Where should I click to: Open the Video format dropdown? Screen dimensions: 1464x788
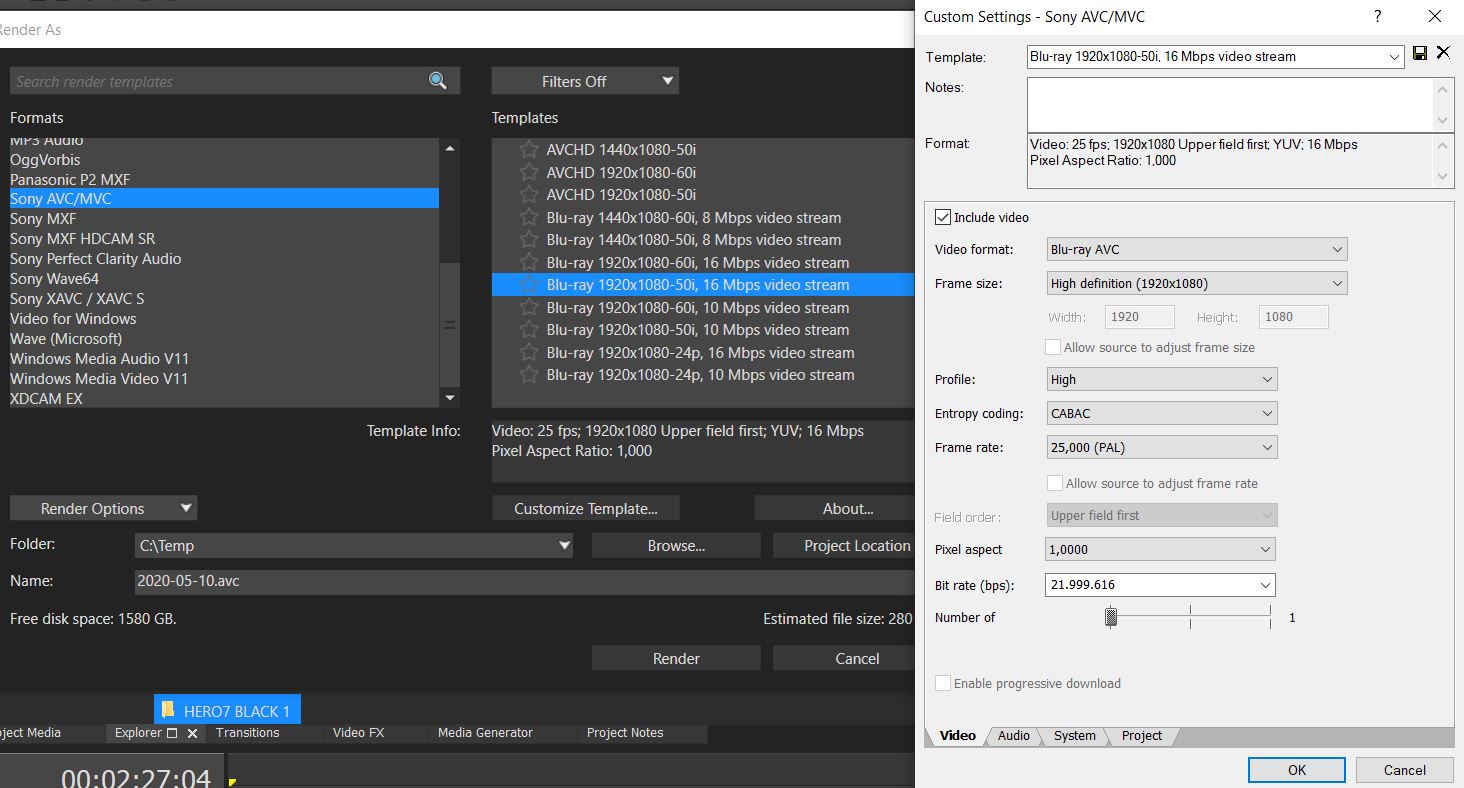[x=1196, y=249]
